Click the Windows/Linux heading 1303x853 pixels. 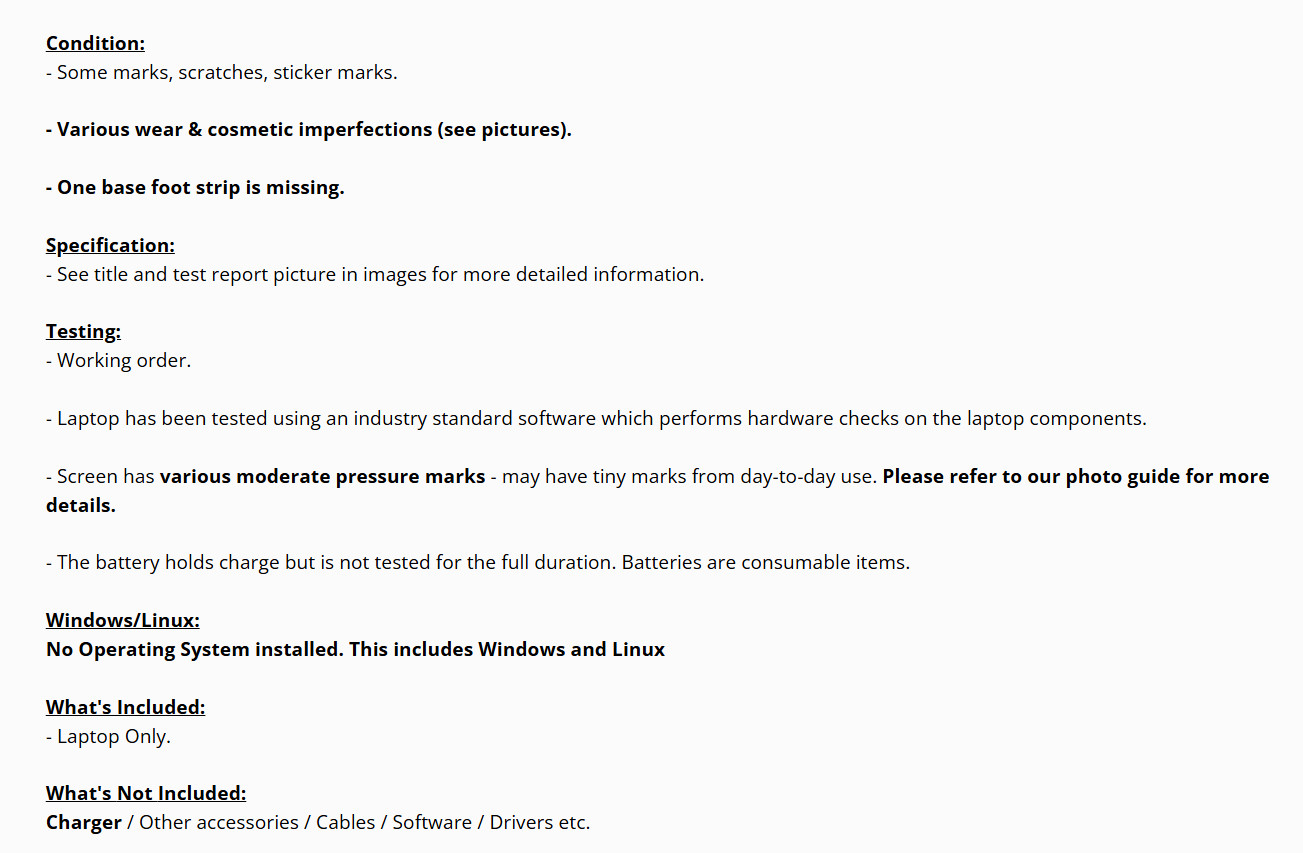tap(123, 620)
